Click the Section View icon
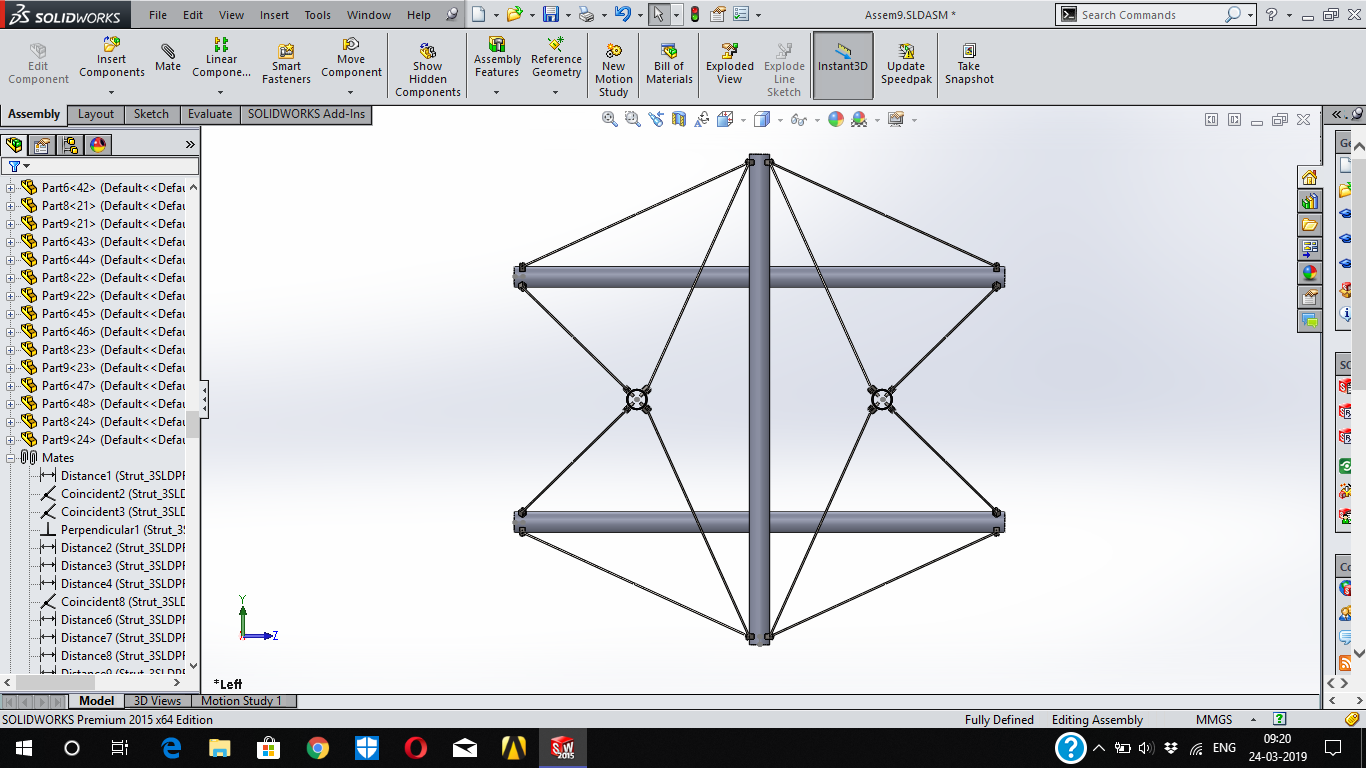1366x768 pixels. [x=679, y=119]
